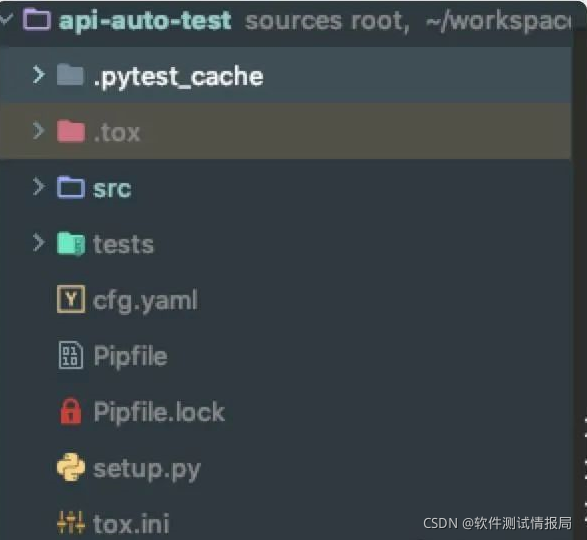Click the red lock icon for Pipfile.lock
587x540 pixels.
(71, 411)
